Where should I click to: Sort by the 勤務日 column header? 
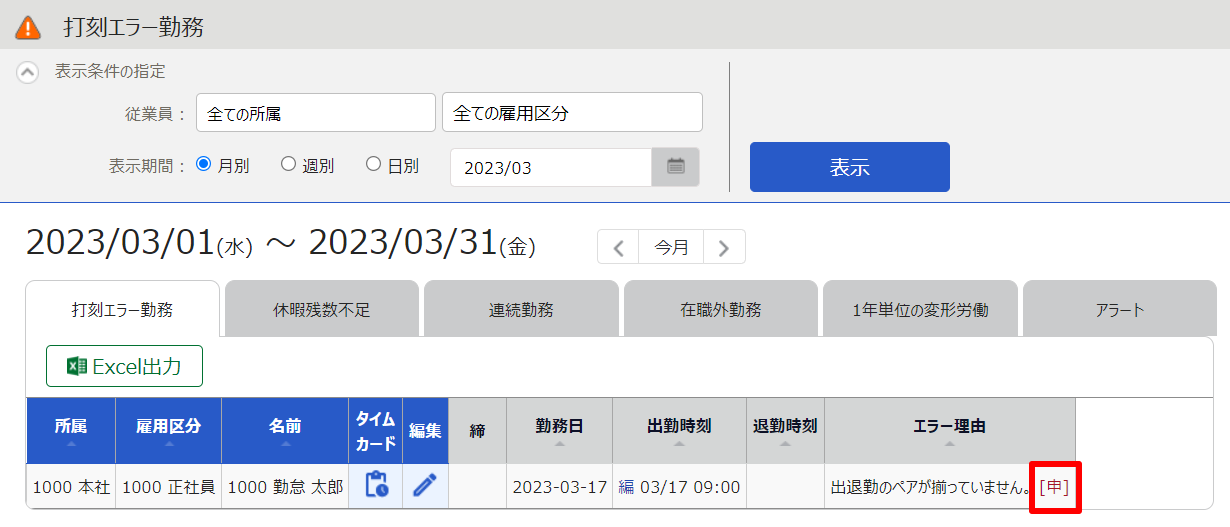point(560,431)
